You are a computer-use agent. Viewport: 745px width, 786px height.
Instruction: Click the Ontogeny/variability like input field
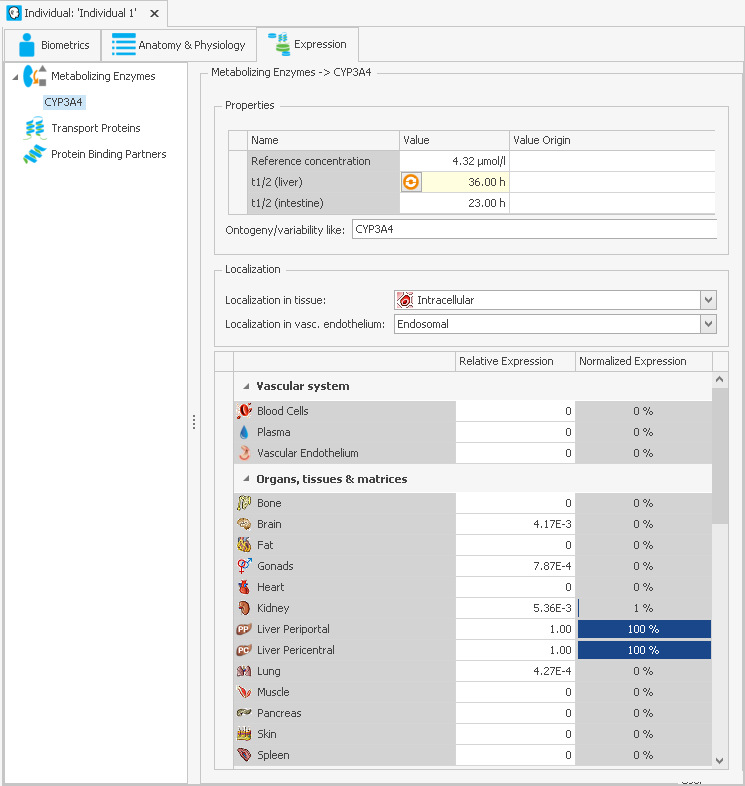click(534, 230)
